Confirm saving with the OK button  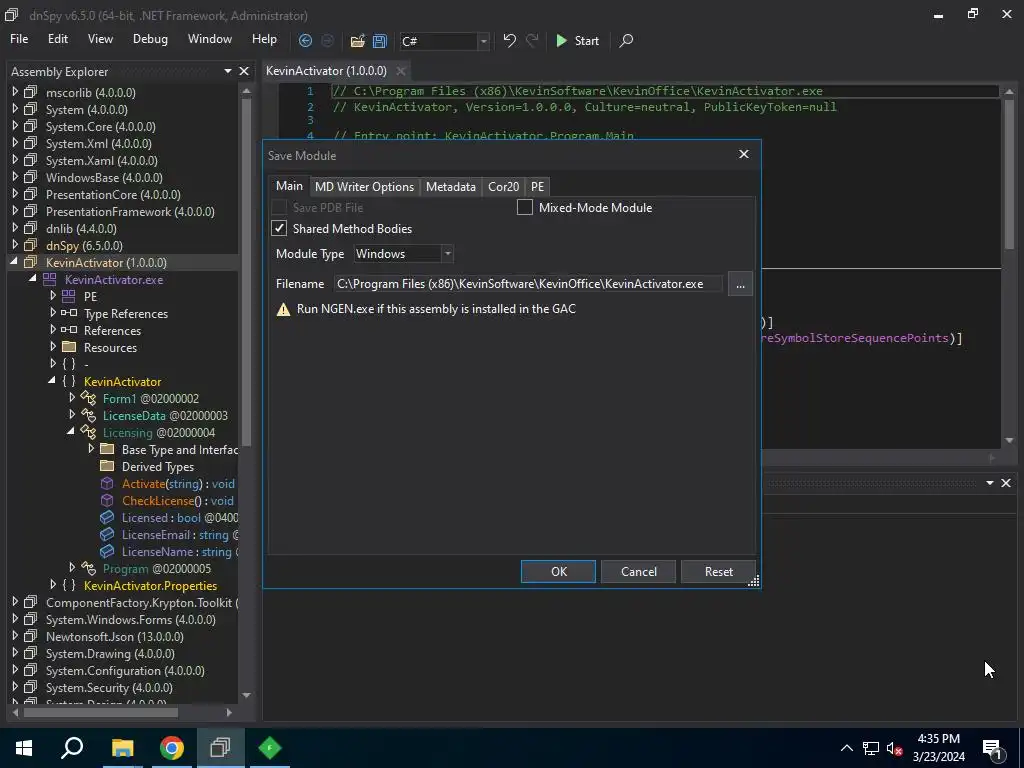click(558, 571)
